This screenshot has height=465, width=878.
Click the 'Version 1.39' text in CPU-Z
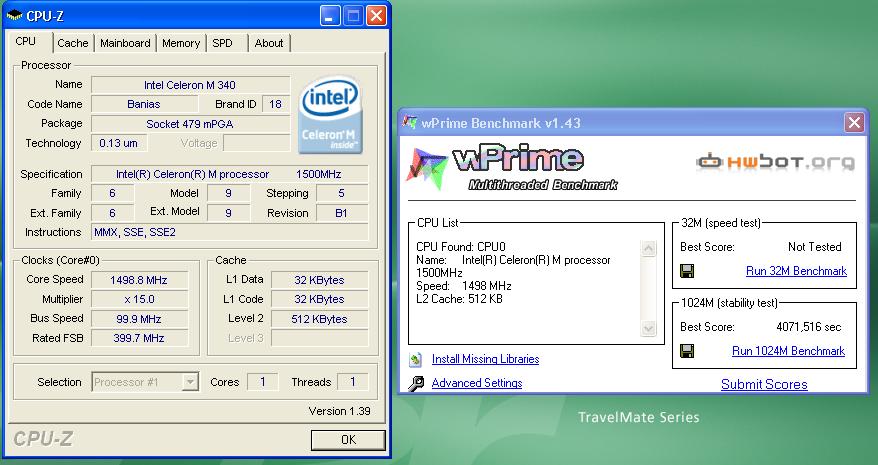pyautogui.click(x=339, y=411)
